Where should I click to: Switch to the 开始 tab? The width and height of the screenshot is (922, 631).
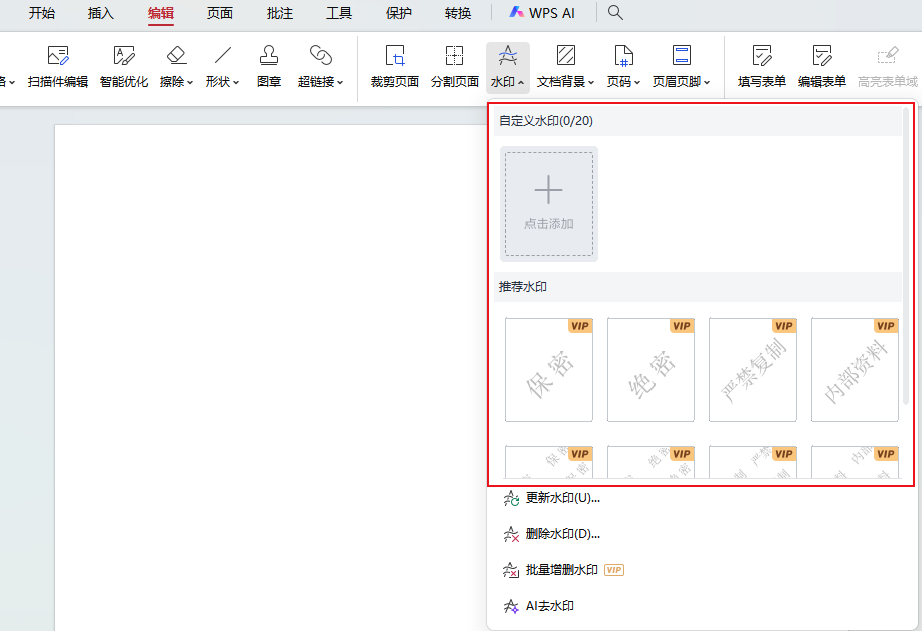click(x=42, y=13)
